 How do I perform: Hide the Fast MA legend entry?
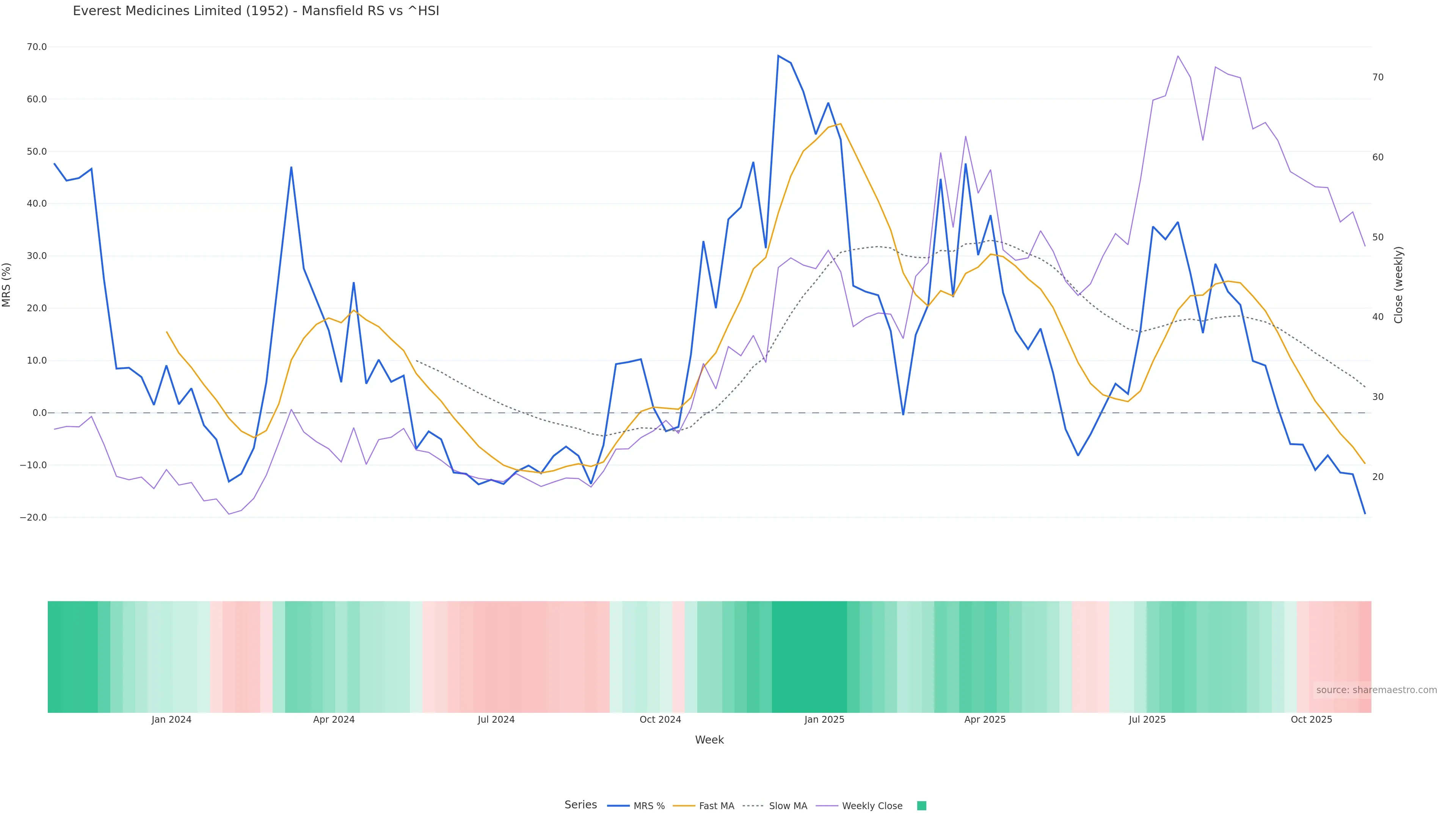click(716, 806)
